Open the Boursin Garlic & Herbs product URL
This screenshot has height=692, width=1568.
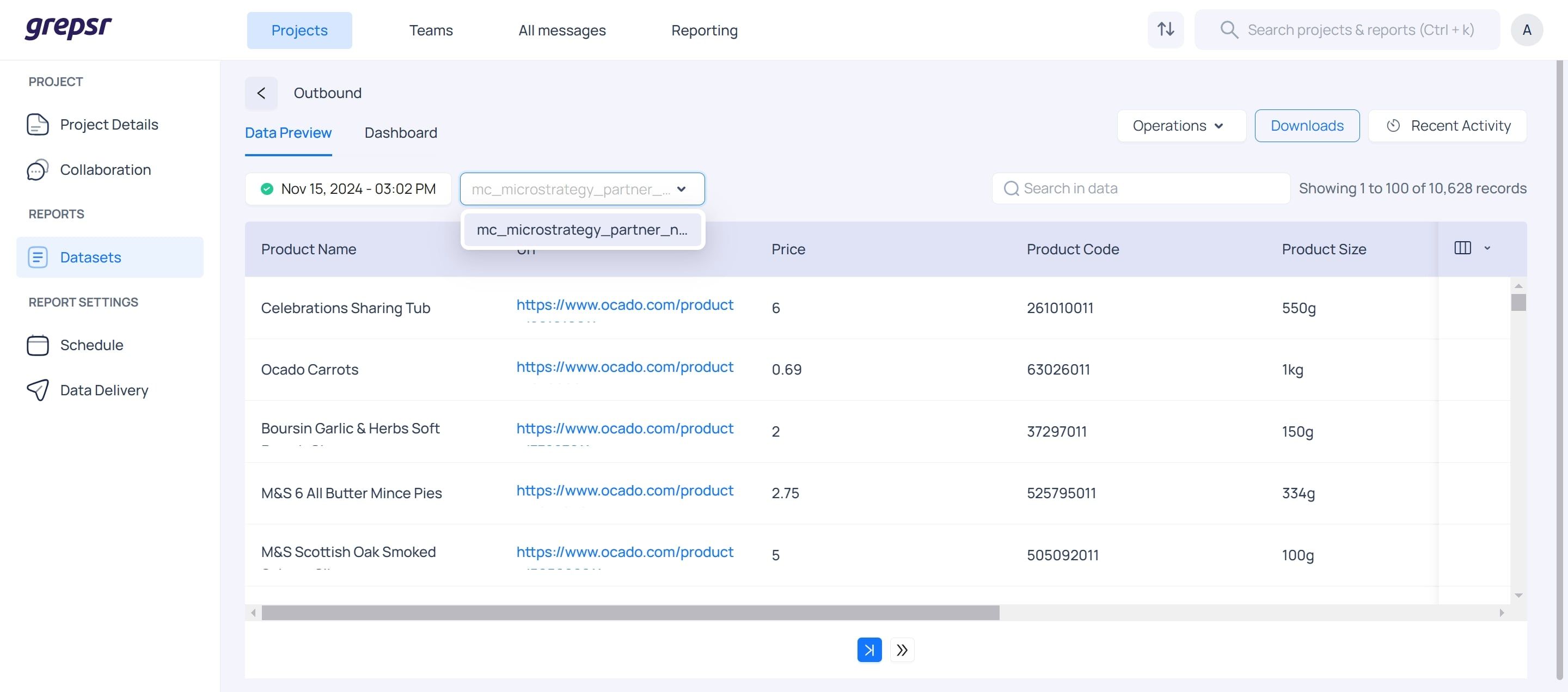(624, 429)
